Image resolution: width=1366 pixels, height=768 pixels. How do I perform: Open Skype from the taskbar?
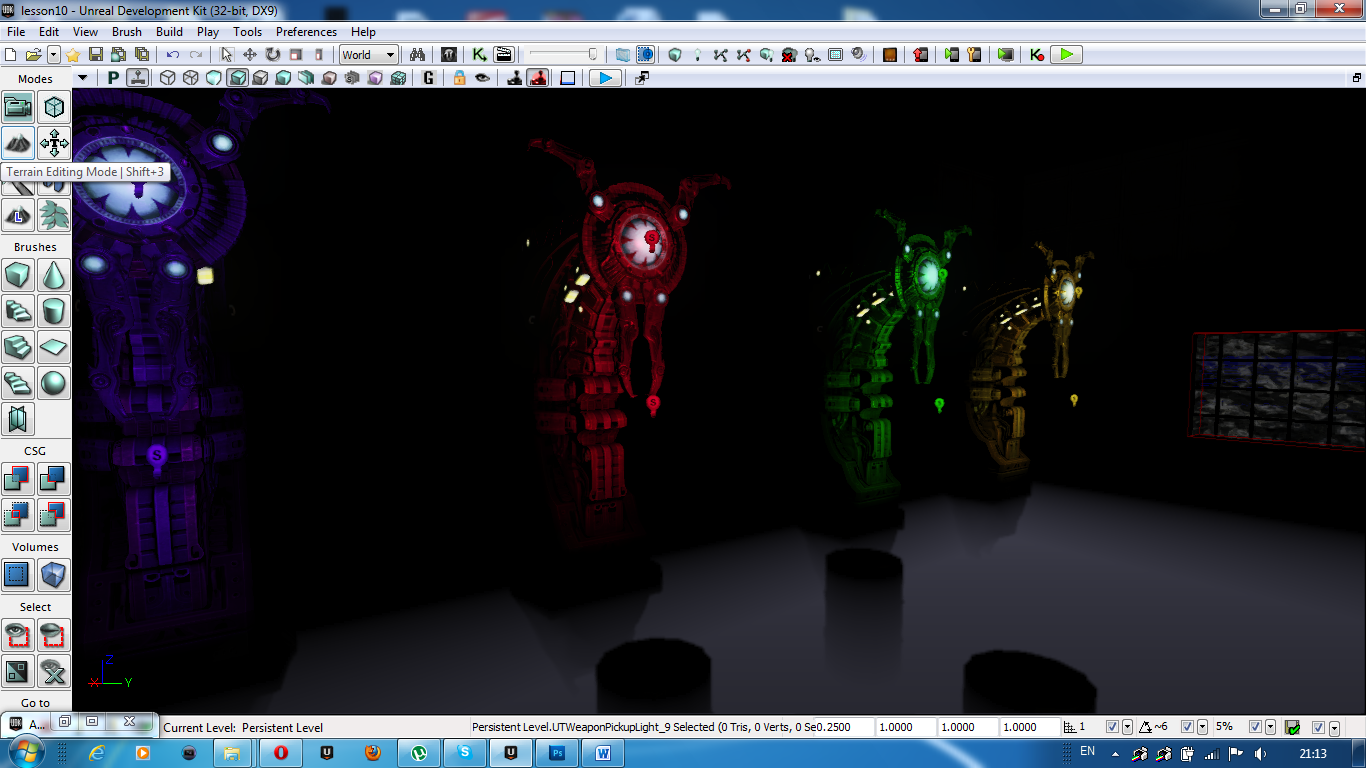(x=465, y=752)
